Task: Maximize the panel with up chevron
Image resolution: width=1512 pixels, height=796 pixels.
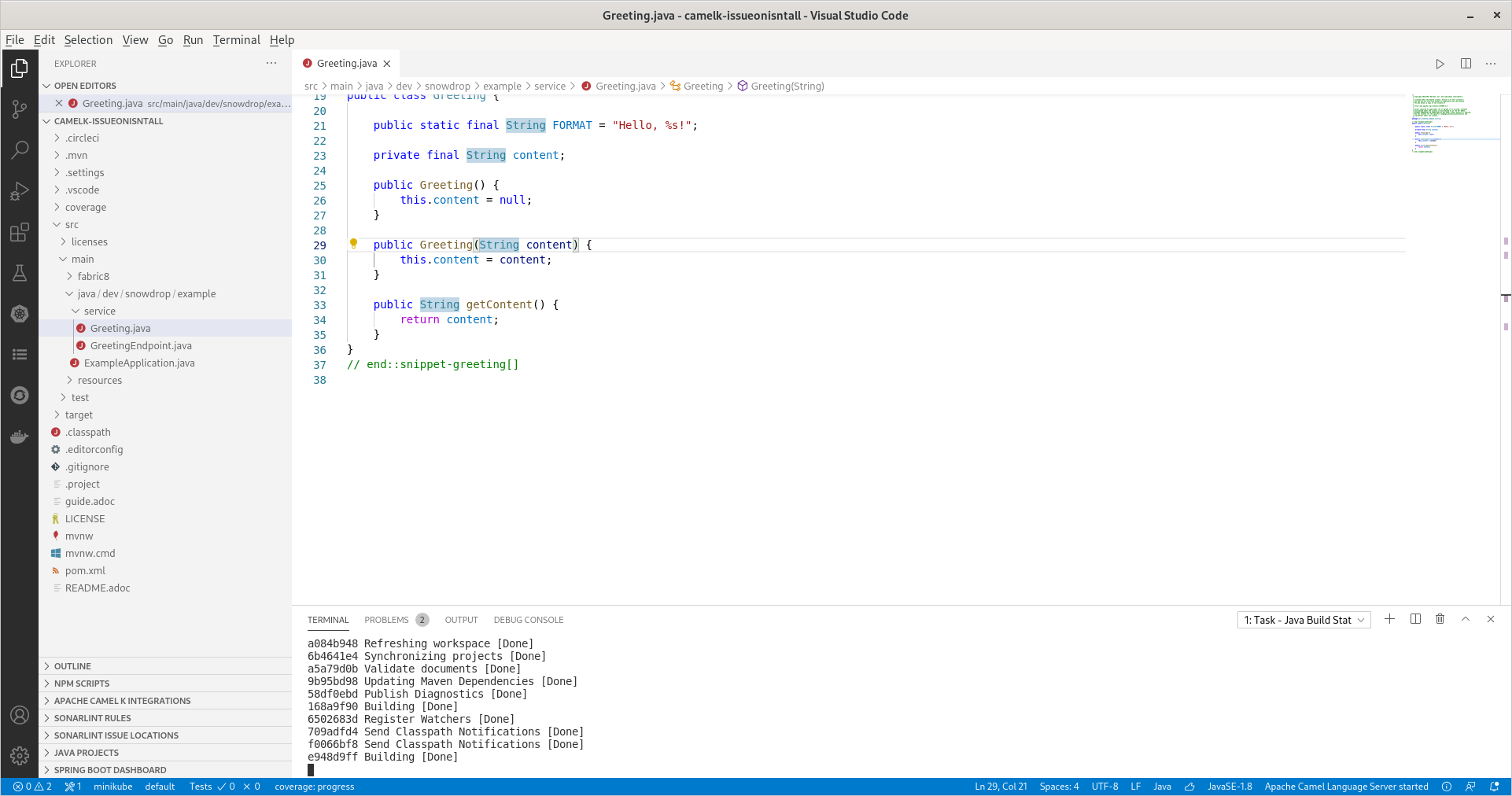Action: (x=1466, y=619)
